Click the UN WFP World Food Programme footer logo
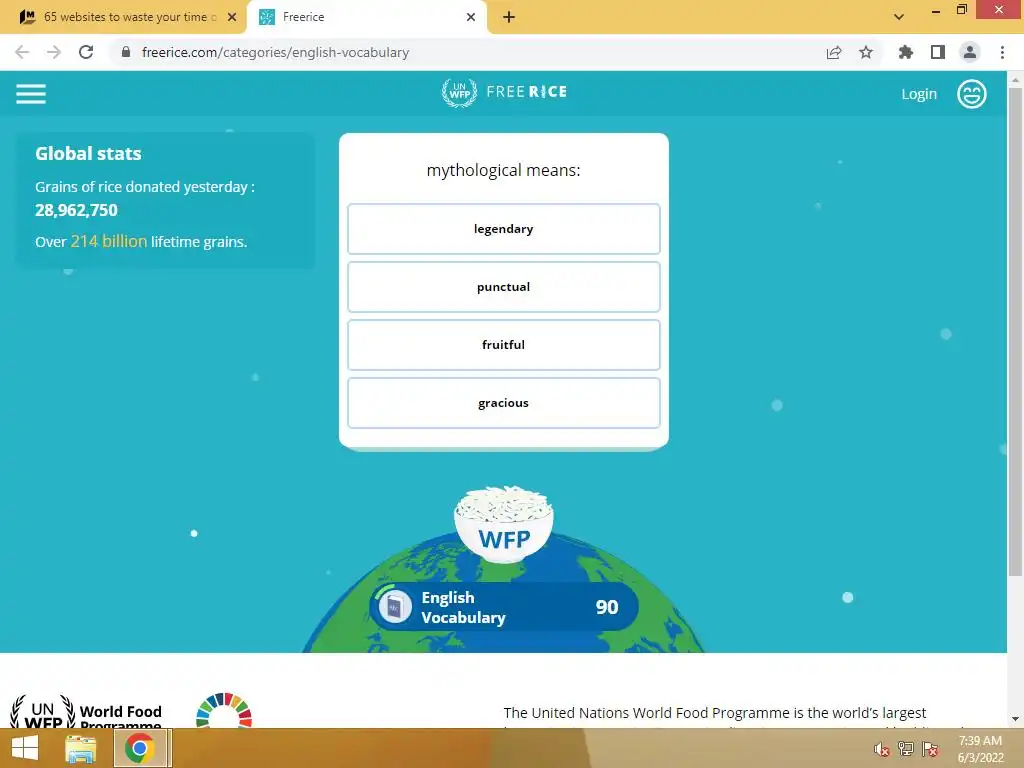 [86, 712]
